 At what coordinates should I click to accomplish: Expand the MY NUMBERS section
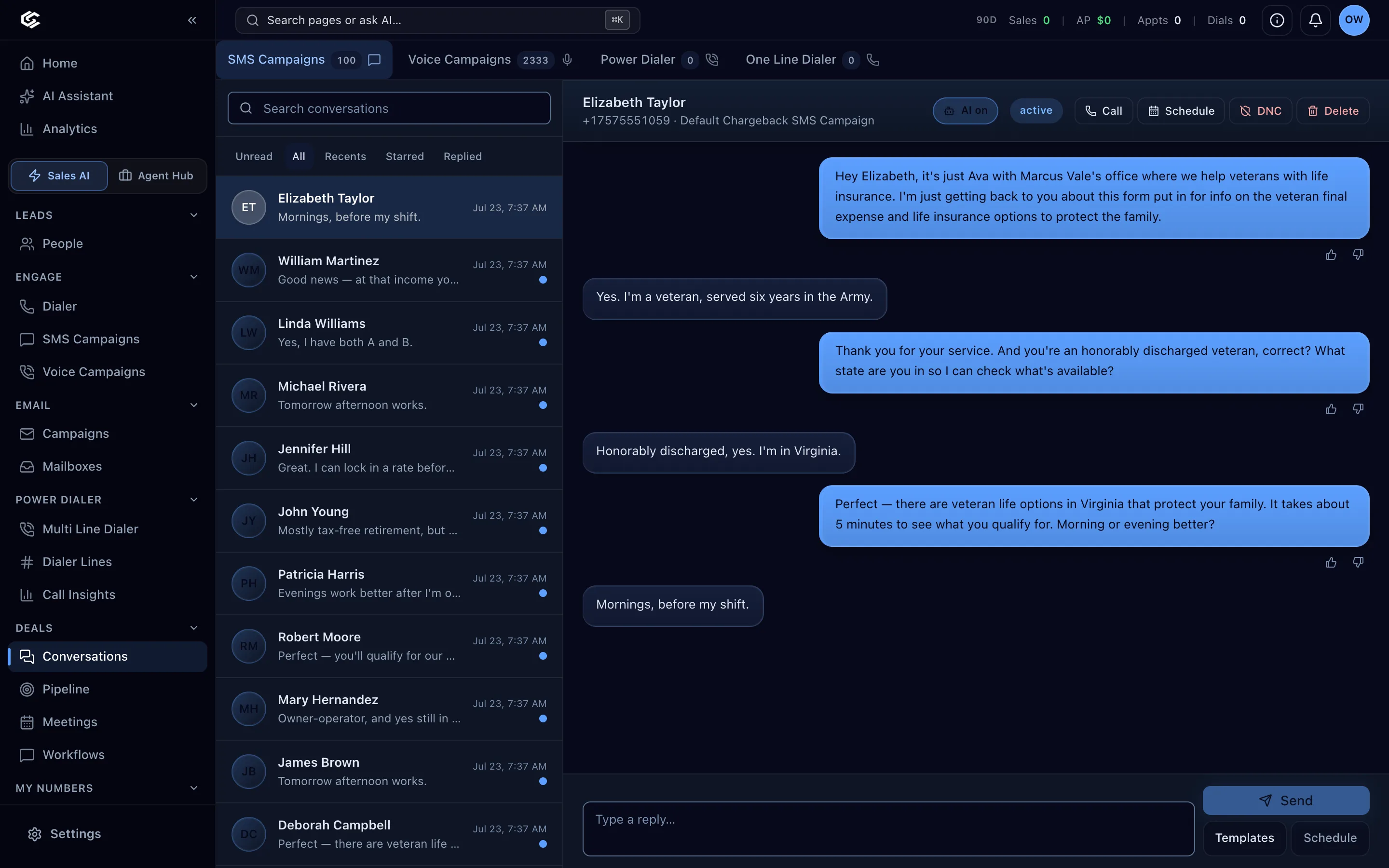tap(193, 788)
